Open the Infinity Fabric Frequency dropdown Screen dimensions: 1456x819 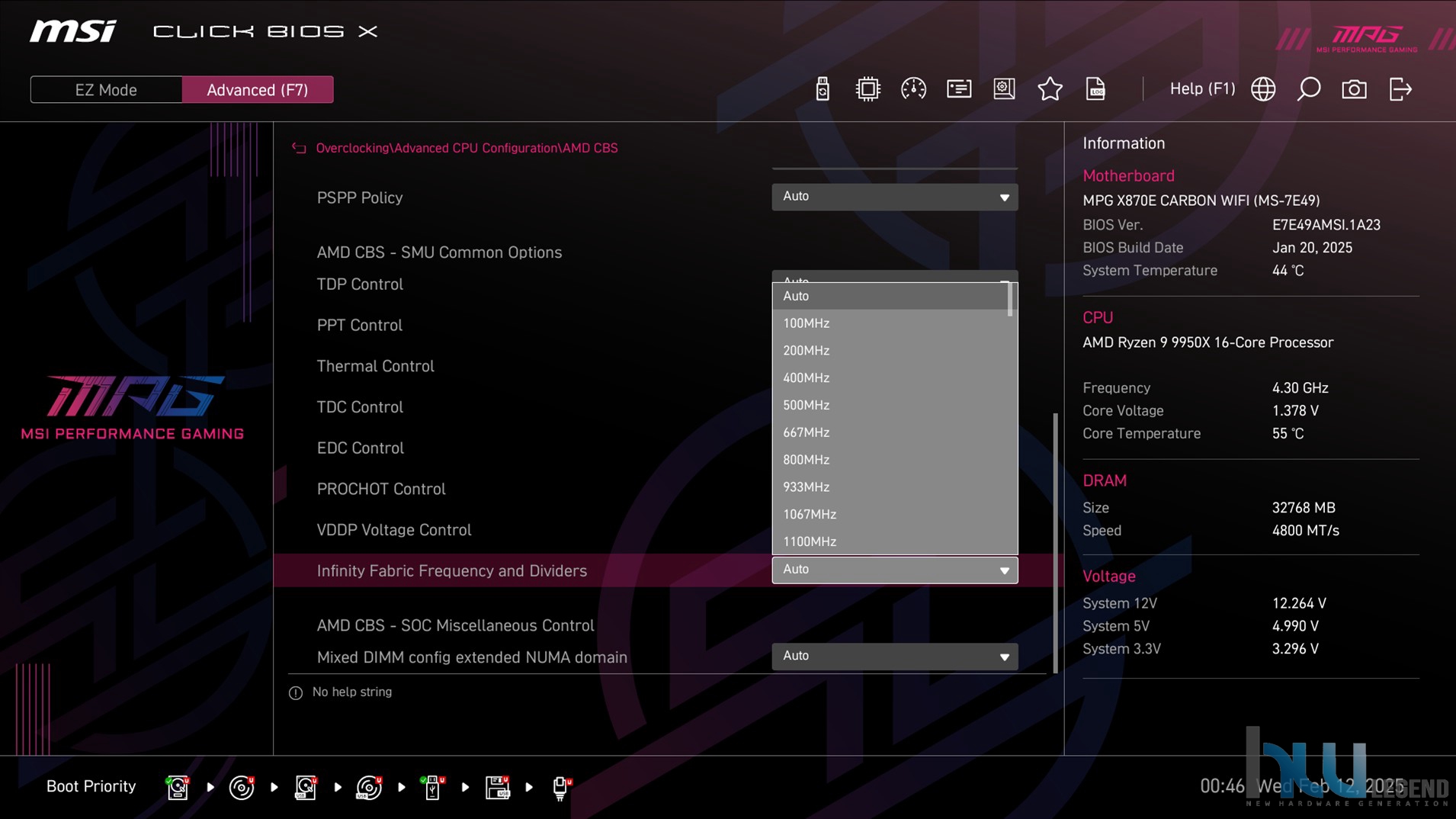coord(894,570)
